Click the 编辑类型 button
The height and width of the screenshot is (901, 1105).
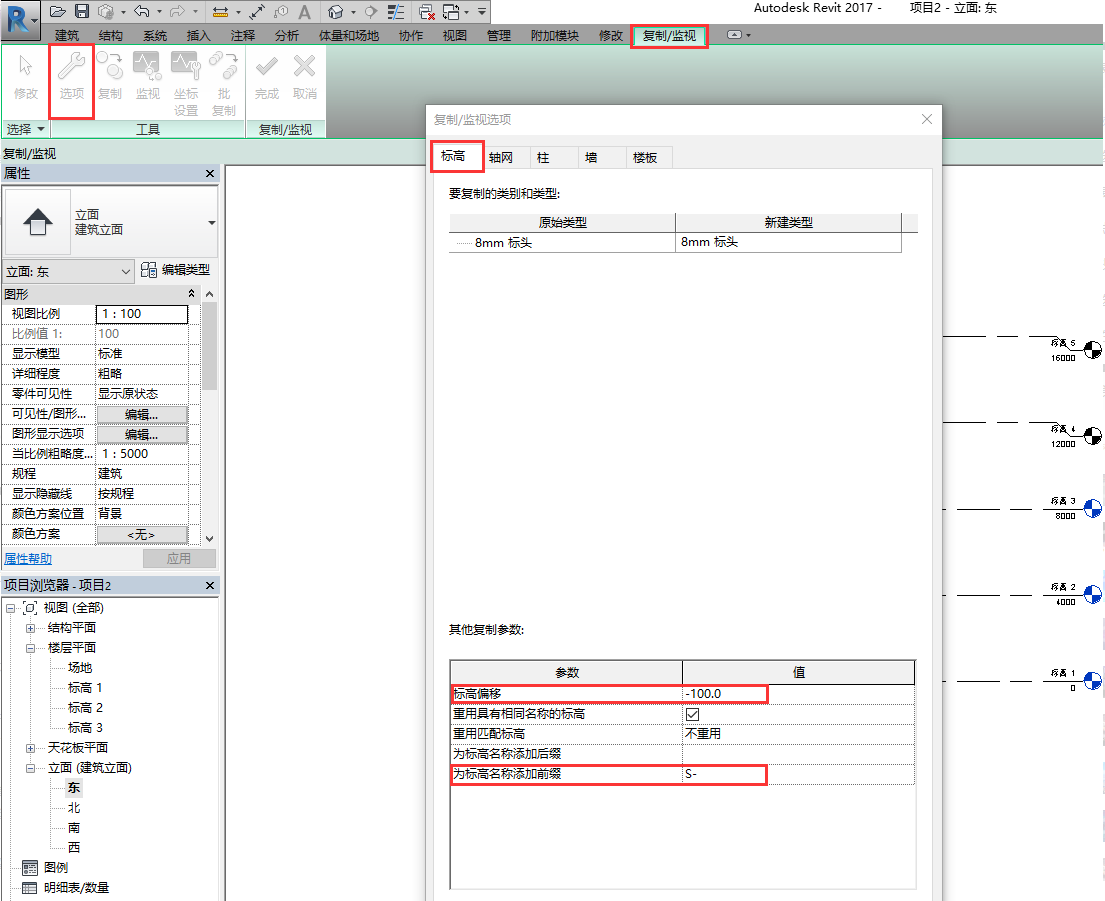click(176, 270)
